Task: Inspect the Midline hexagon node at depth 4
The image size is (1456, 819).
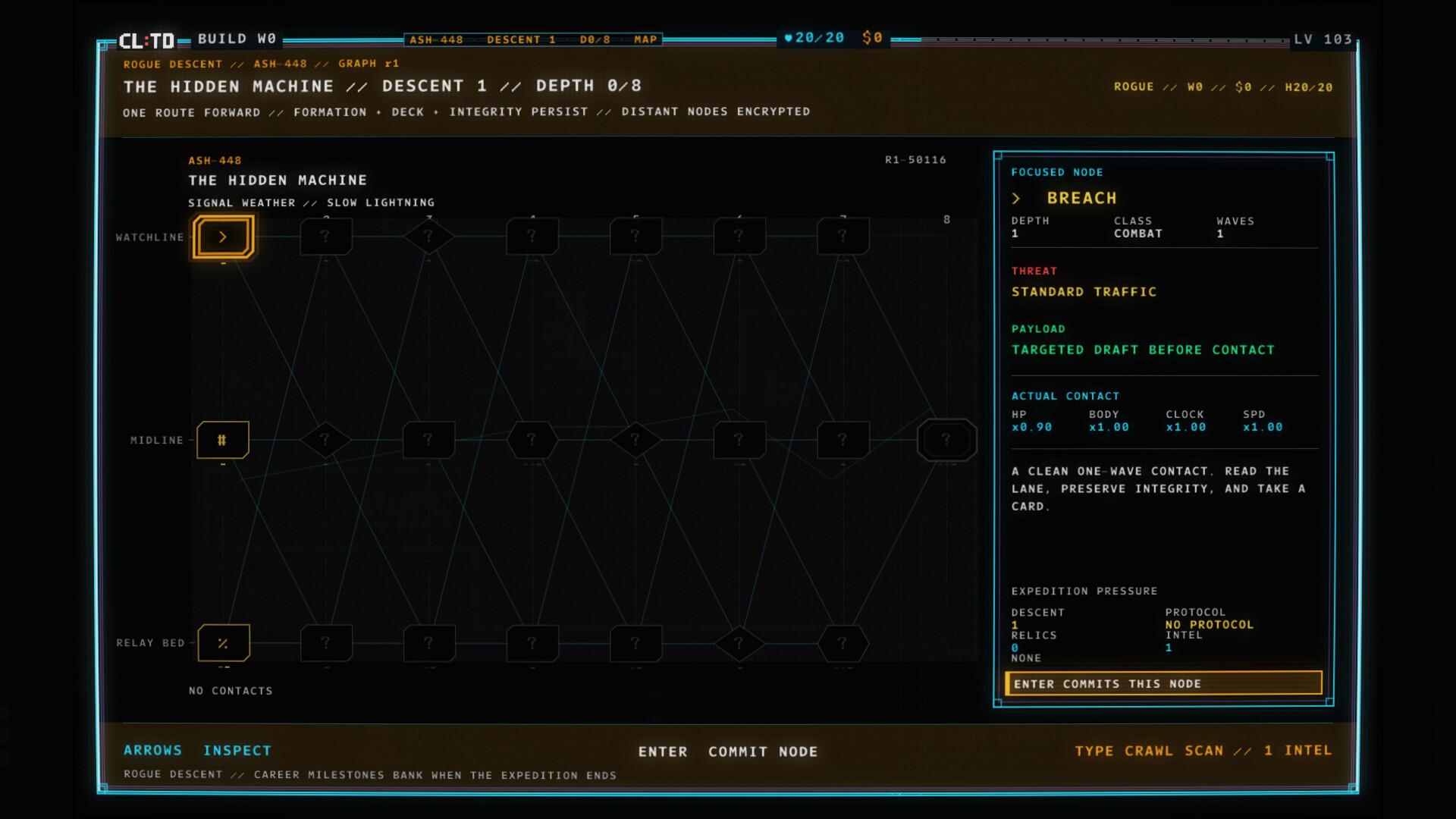Action: click(532, 440)
